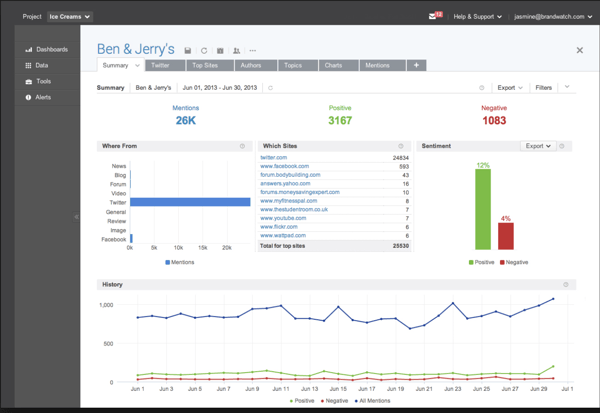Click the options icon in History header
600x413 pixels.
point(566,284)
